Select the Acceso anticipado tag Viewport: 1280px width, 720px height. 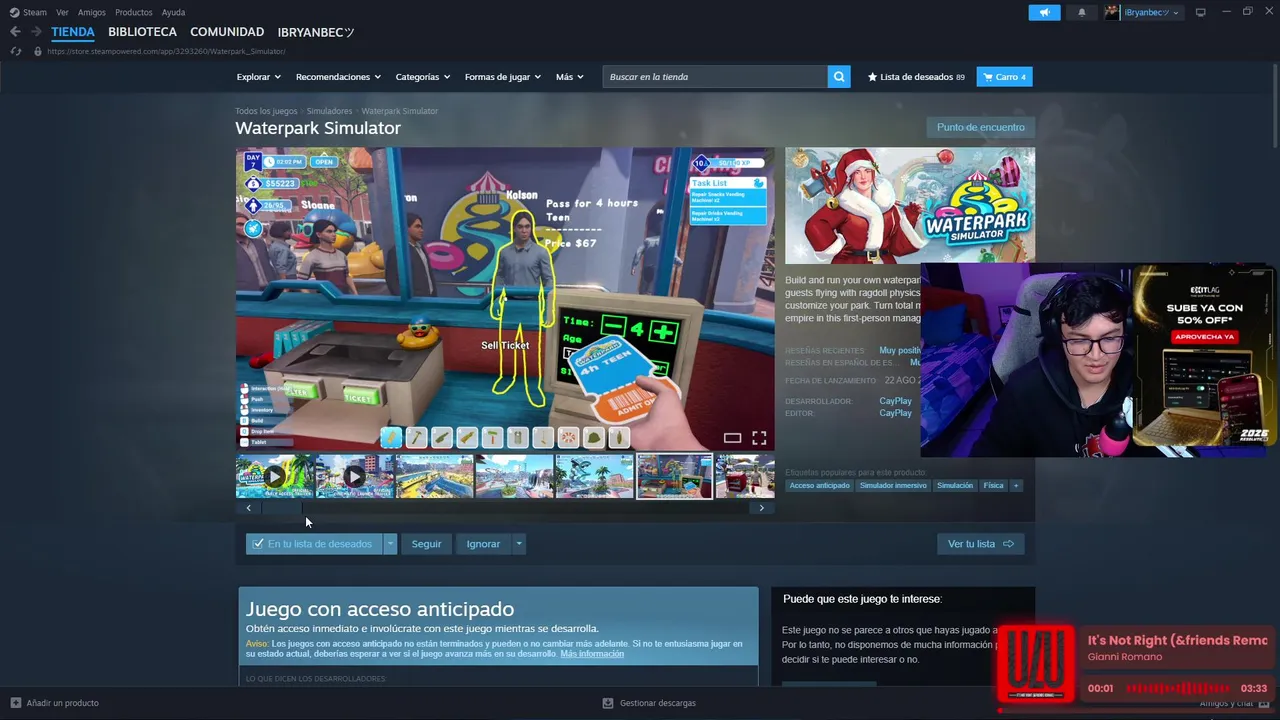point(819,486)
